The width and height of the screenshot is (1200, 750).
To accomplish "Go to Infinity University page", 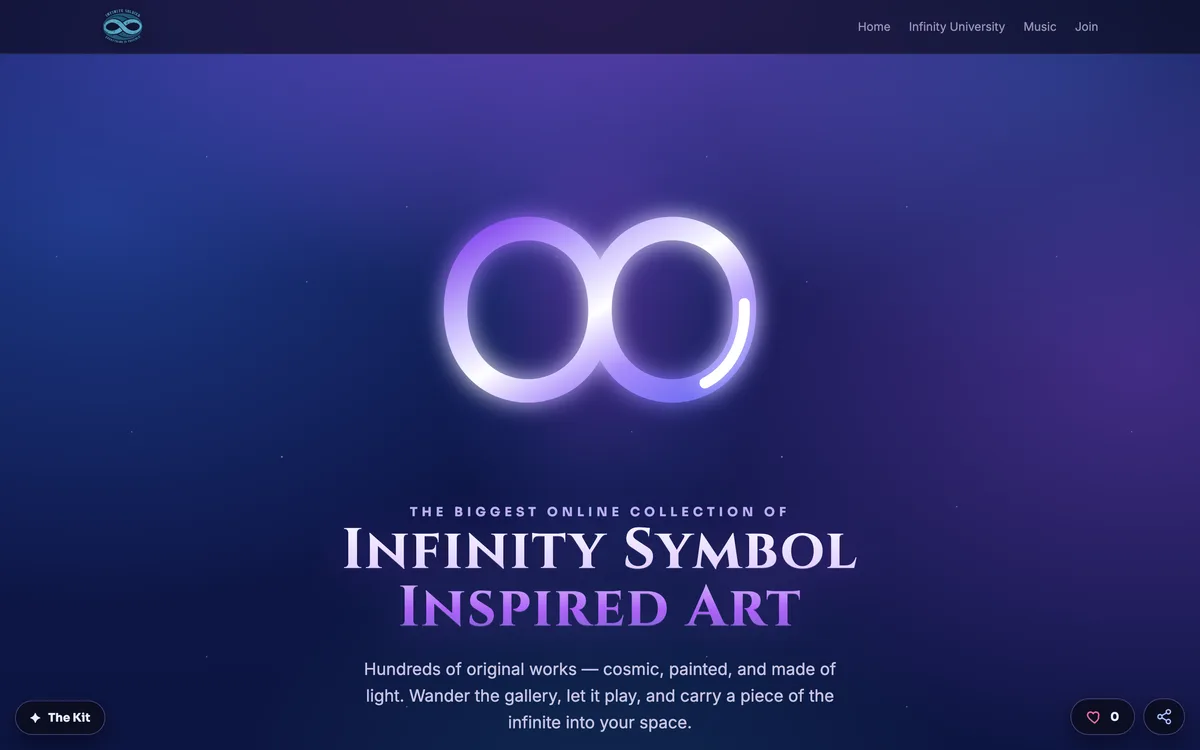I will click(x=956, y=27).
